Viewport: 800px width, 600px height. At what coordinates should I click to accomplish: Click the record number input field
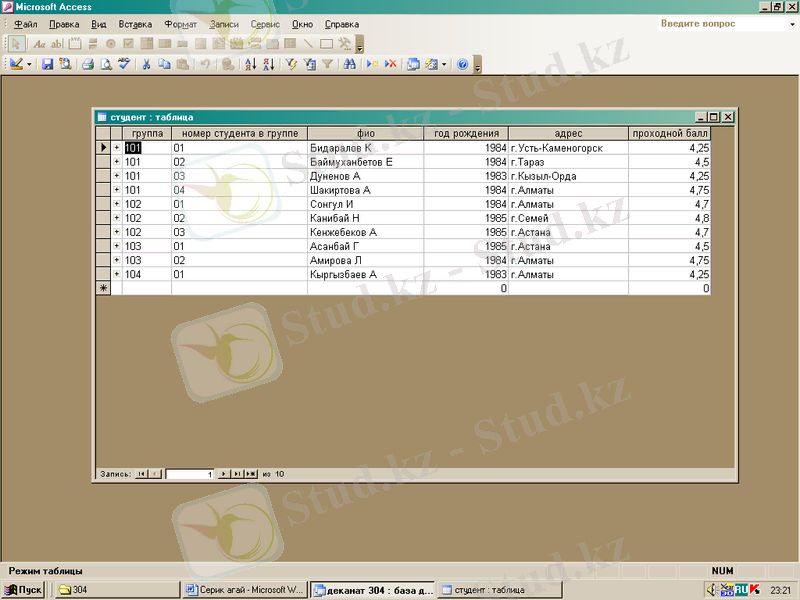click(x=190, y=474)
